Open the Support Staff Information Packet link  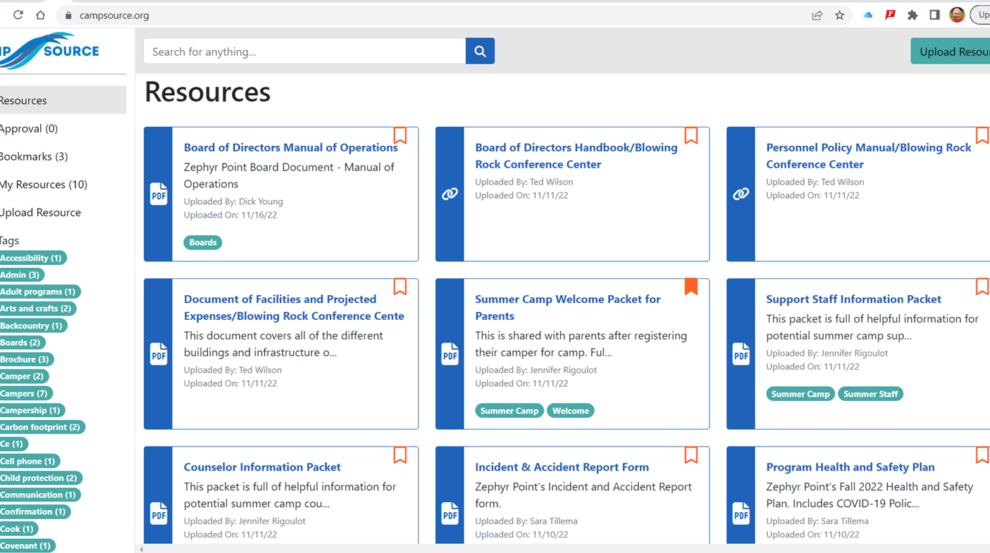[853, 299]
